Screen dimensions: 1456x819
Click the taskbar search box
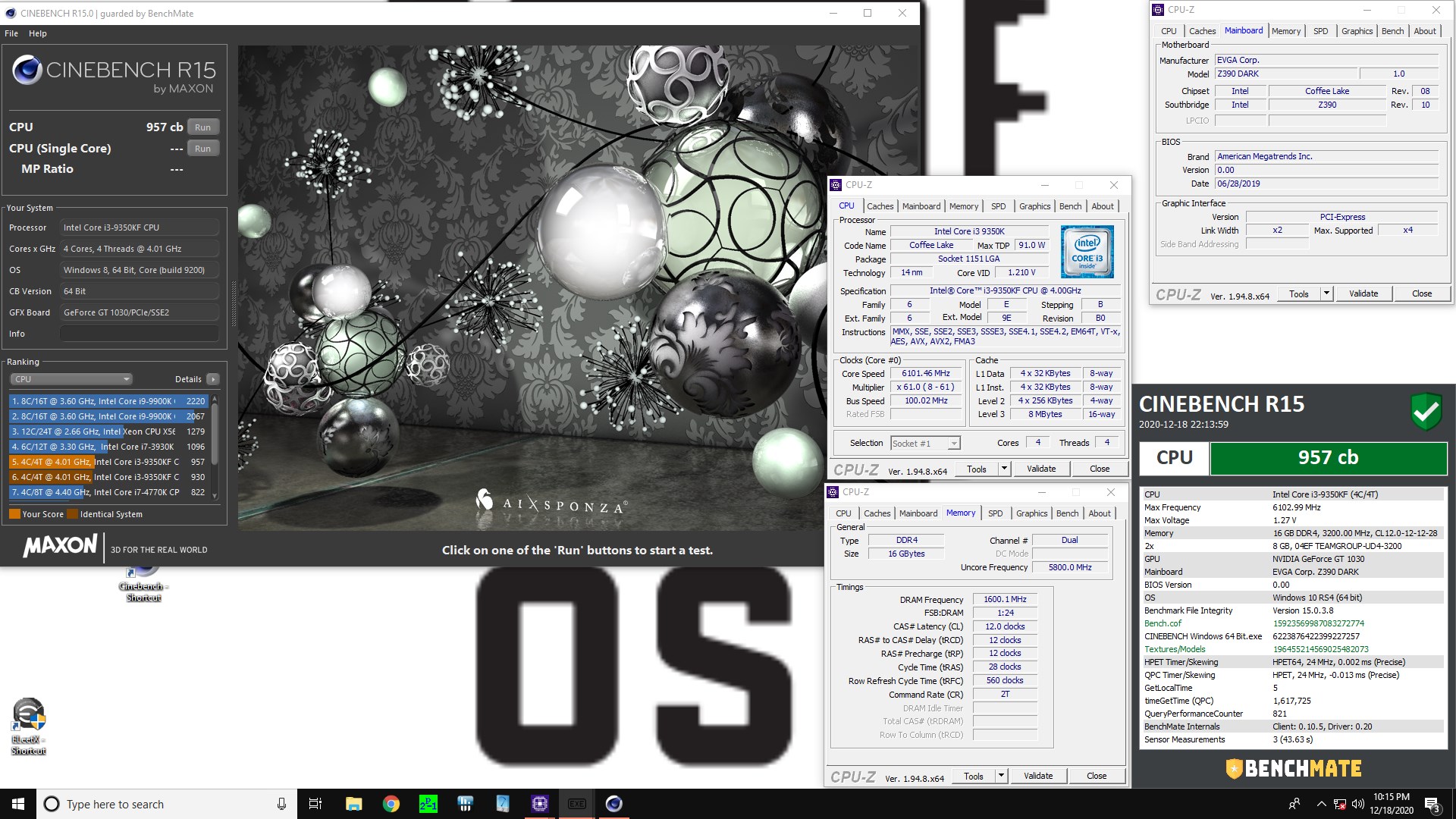167,804
